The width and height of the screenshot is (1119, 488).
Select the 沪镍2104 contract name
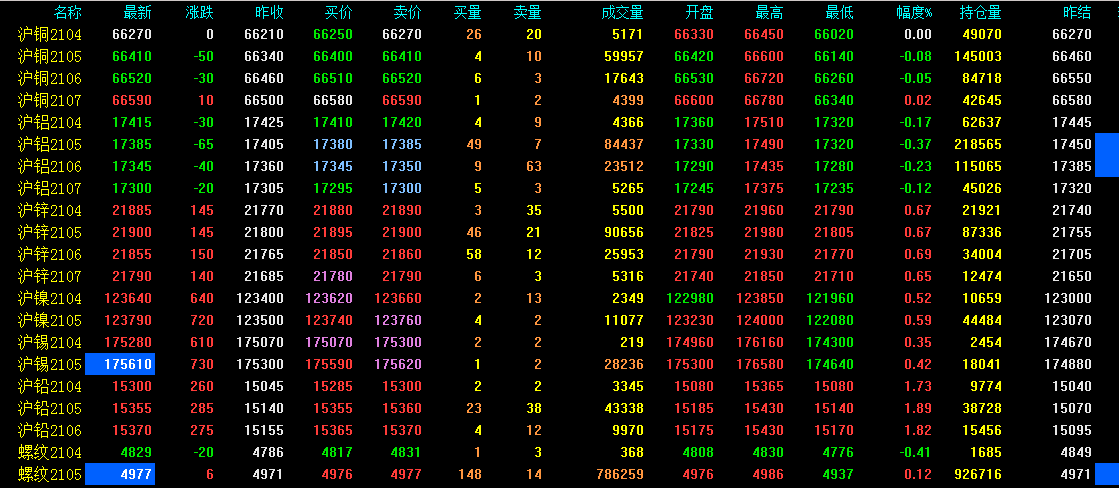coord(49,299)
